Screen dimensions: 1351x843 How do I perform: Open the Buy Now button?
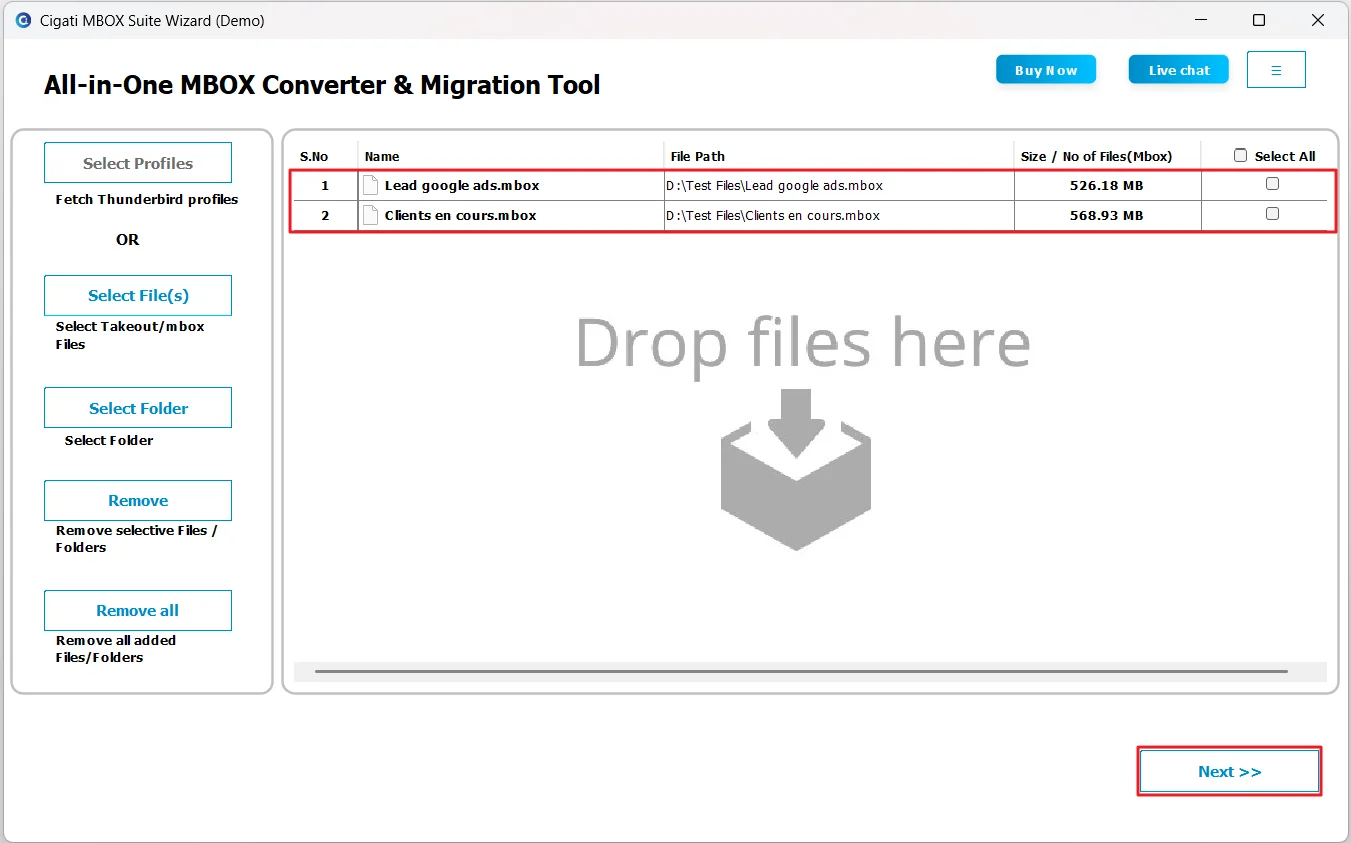1046,70
